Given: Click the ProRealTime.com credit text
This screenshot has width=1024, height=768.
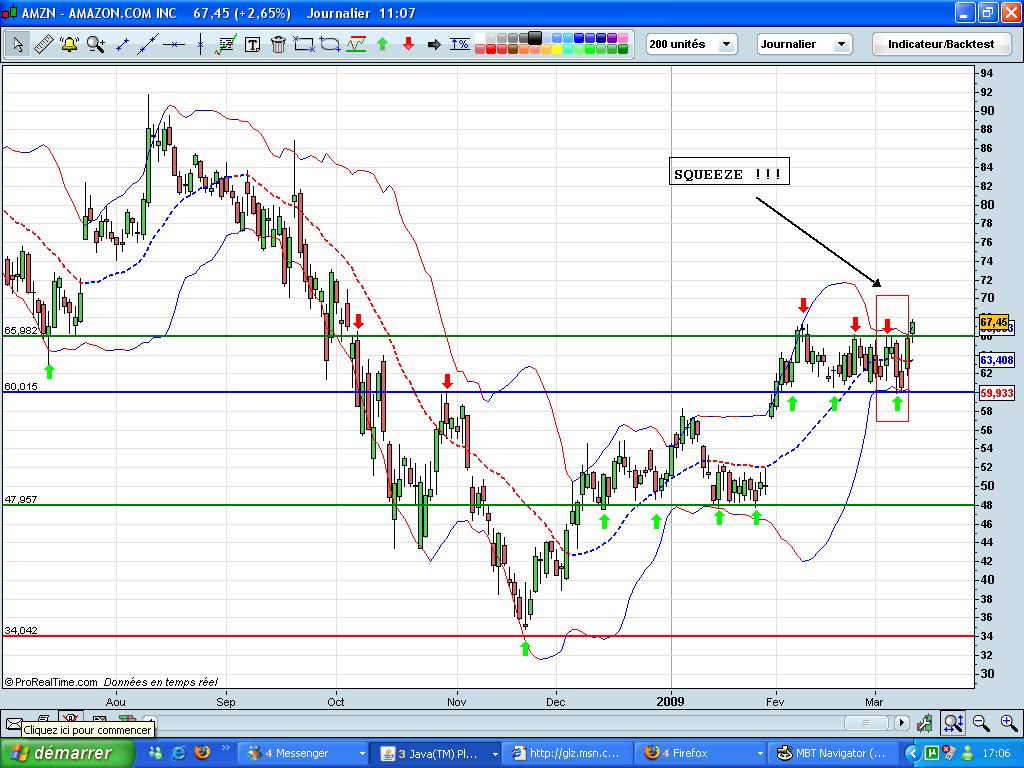Looking at the screenshot, I should click(51, 682).
